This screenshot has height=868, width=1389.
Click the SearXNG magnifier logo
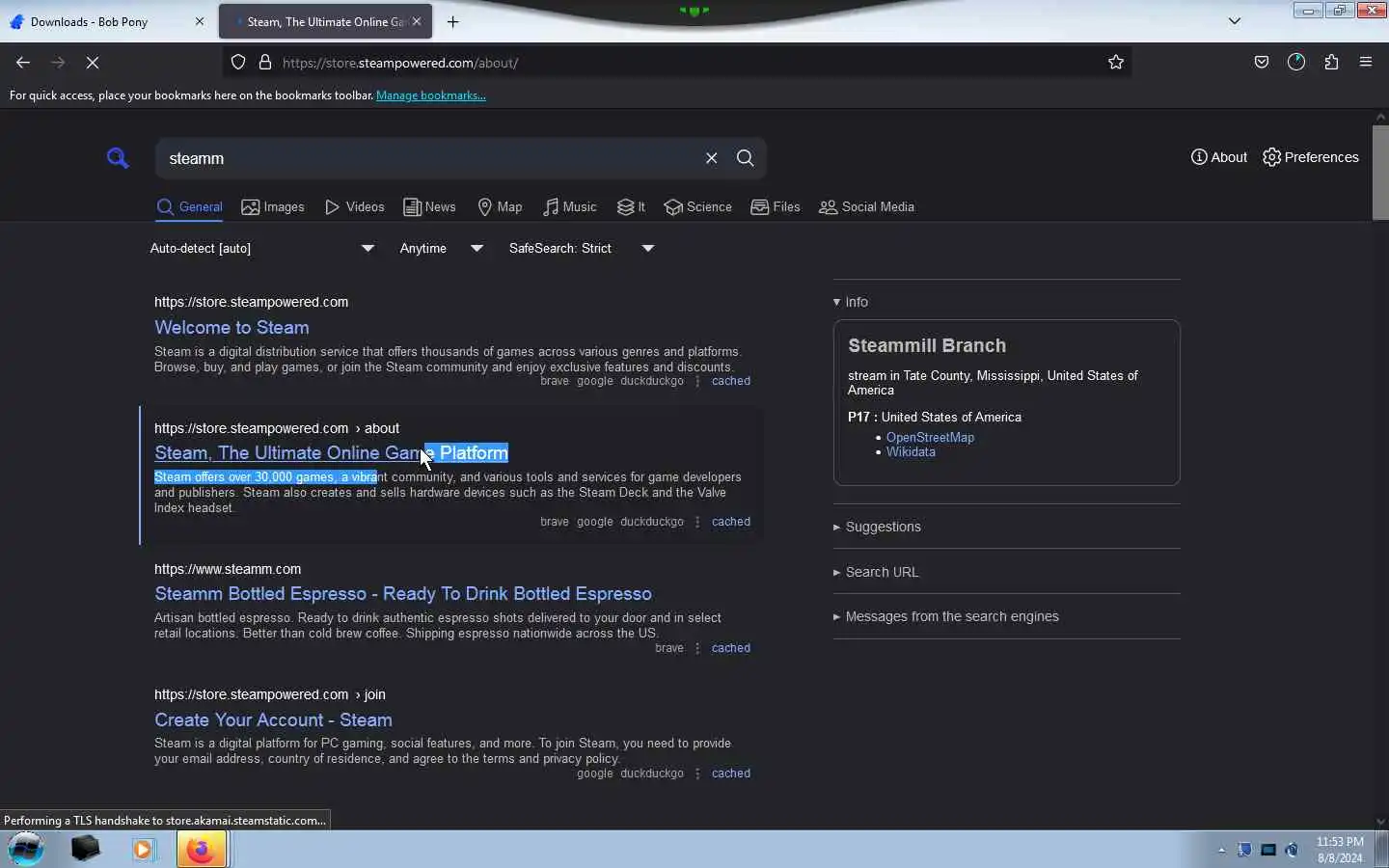(x=118, y=157)
